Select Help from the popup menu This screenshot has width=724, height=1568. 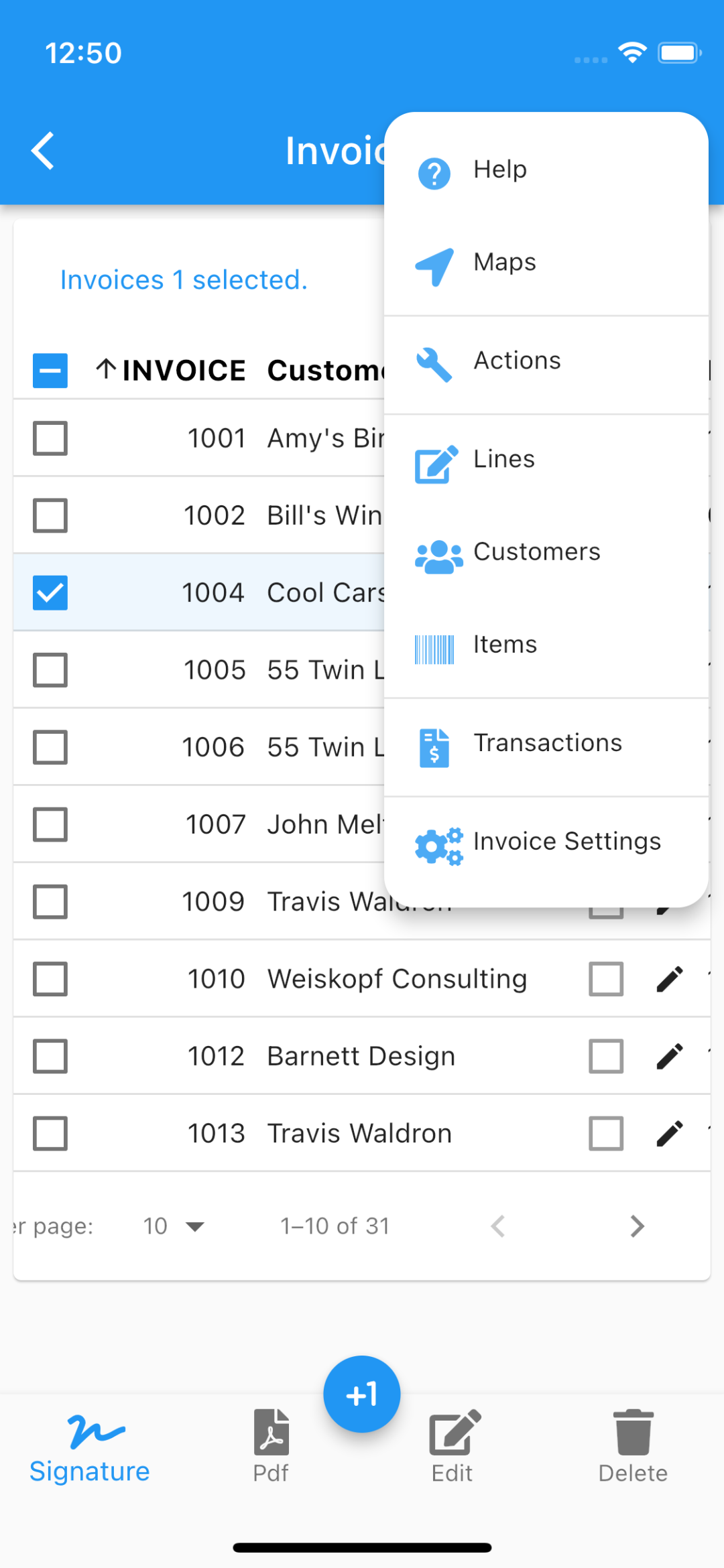[x=546, y=170]
